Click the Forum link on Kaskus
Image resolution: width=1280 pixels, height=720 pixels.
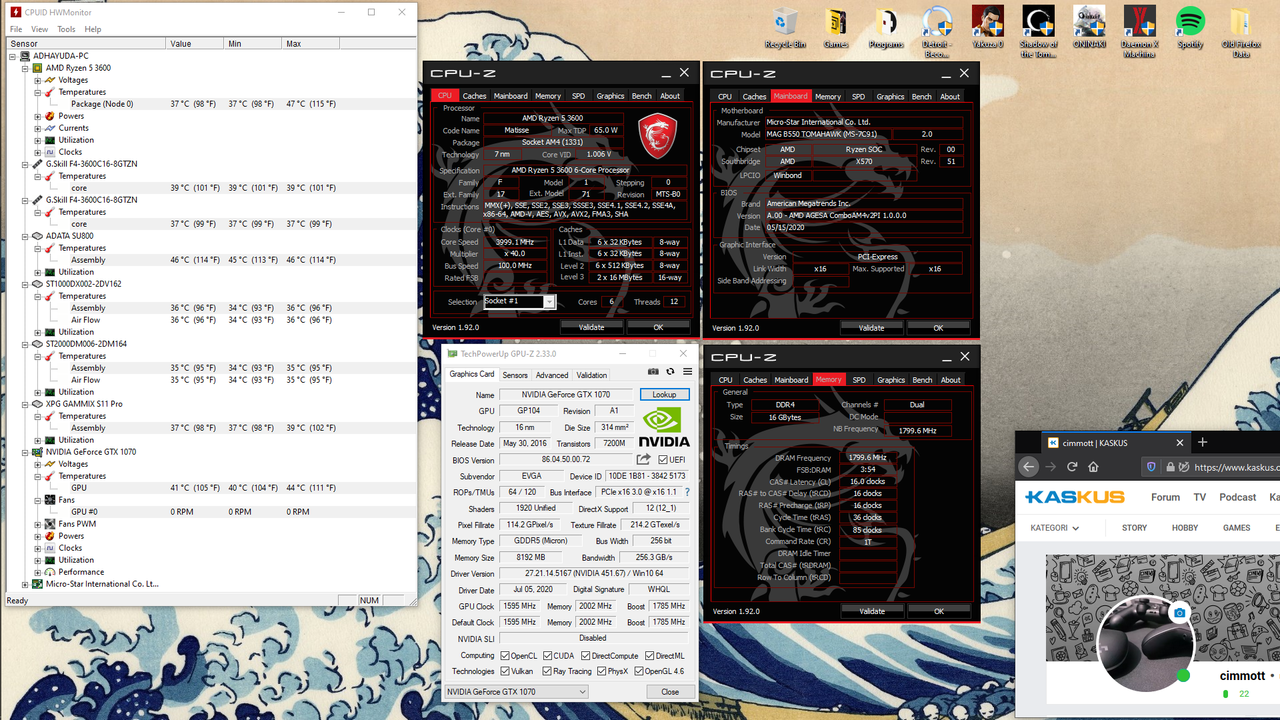tap(1165, 497)
